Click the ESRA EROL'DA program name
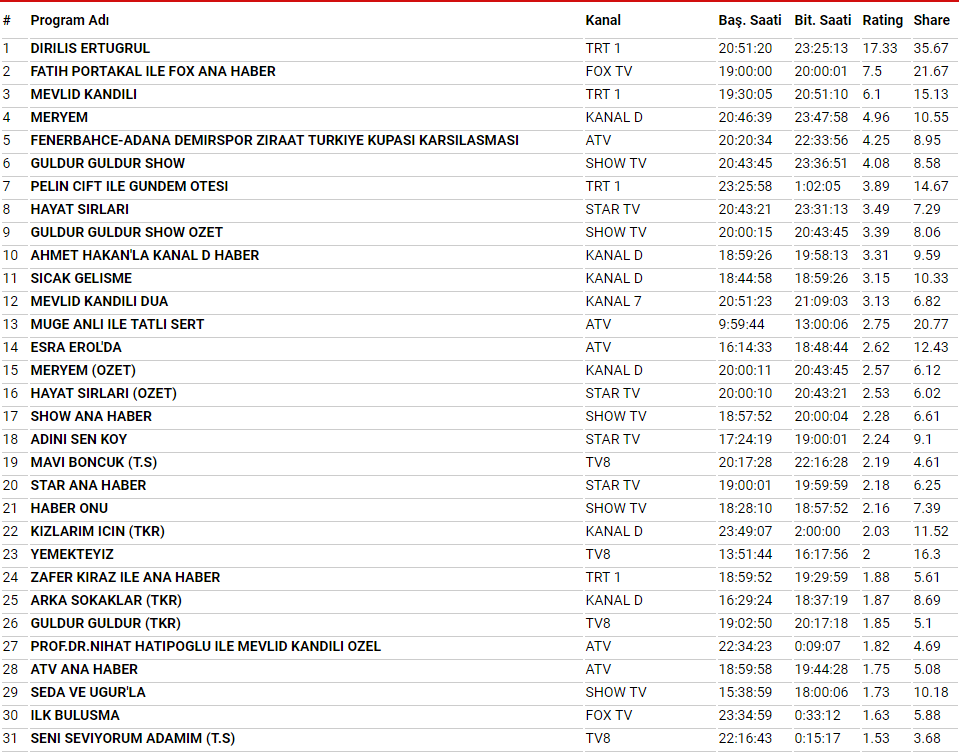Screen dimensions: 959x752 point(76,347)
